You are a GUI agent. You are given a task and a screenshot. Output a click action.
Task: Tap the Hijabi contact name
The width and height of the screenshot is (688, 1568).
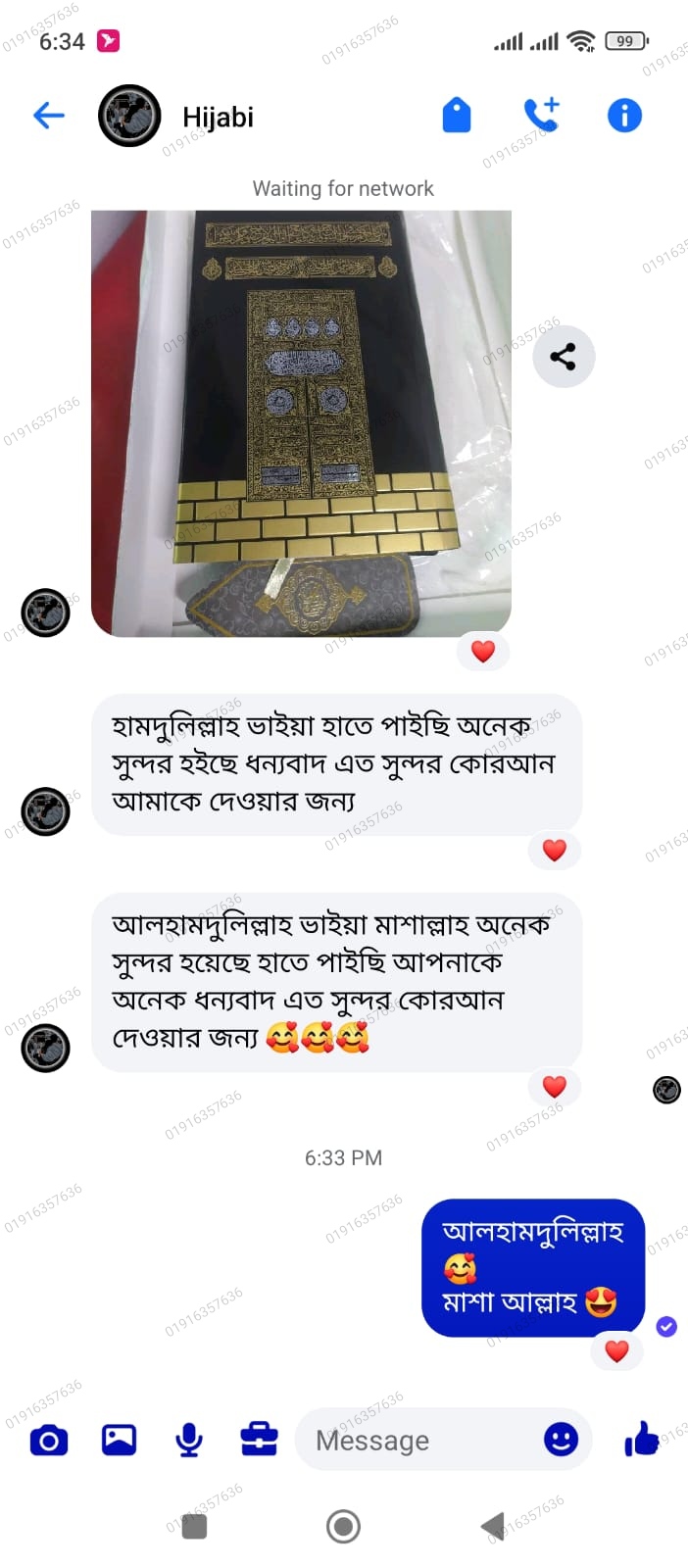coord(218,118)
